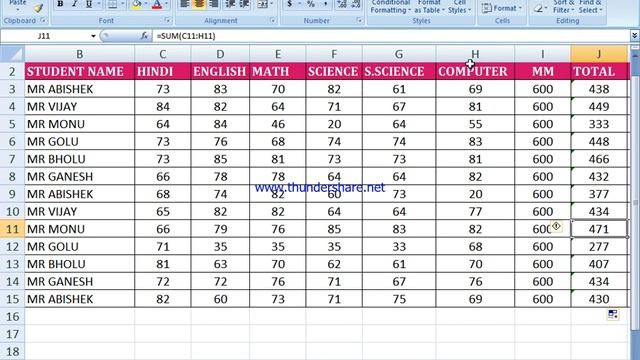
Task: Align text left
Action: [184, 4]
